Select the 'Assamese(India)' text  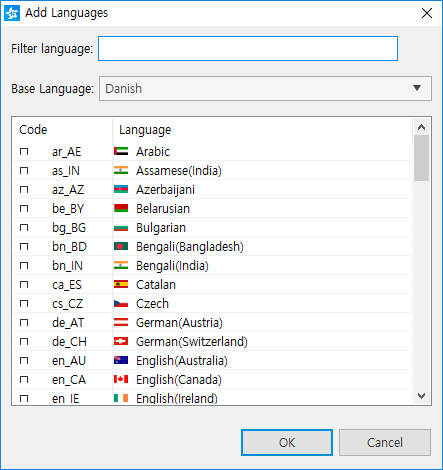179,171
